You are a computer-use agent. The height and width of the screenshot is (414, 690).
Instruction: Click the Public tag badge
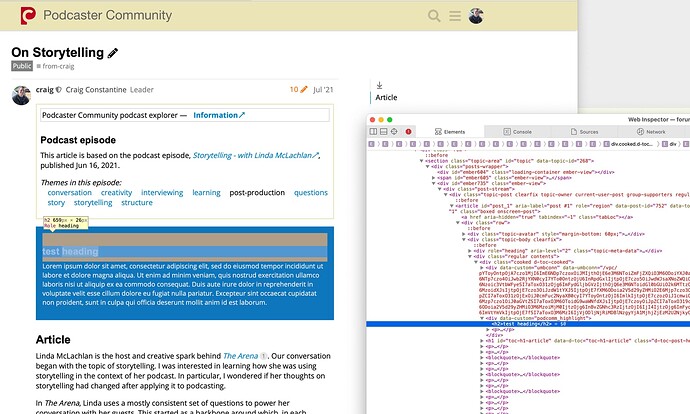[22, 66]
